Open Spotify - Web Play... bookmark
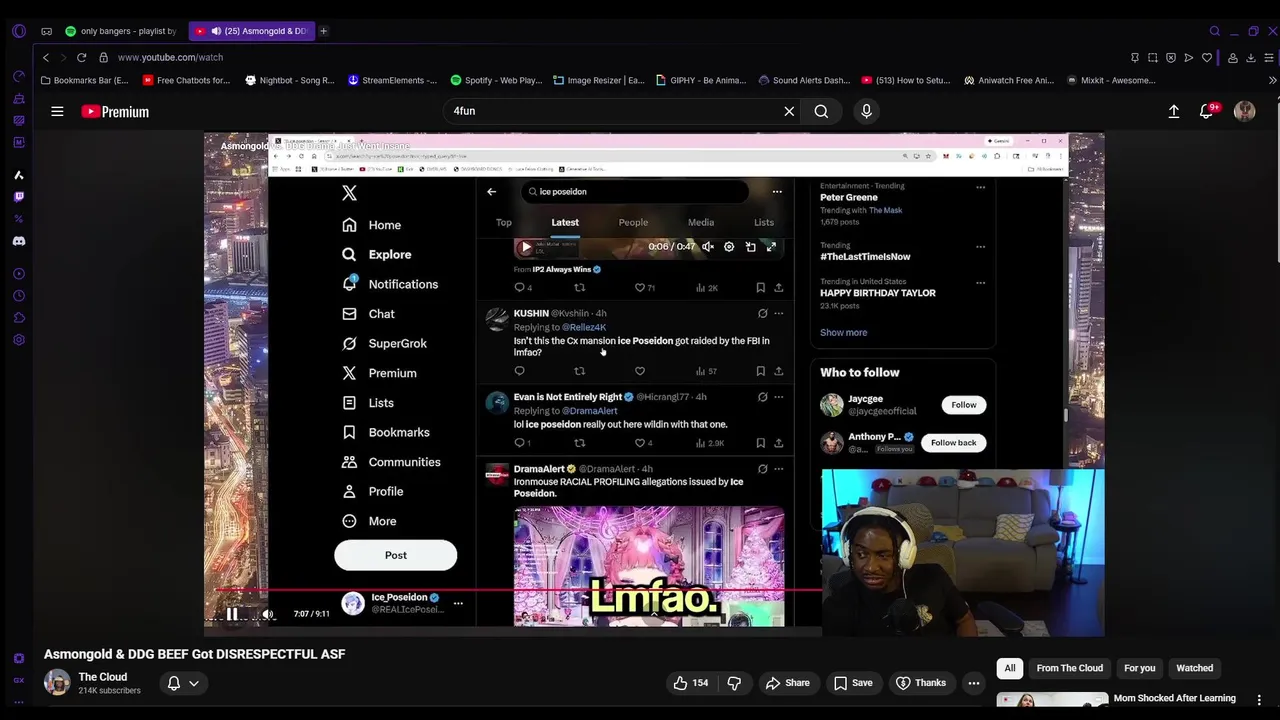 tap(496, 80)
